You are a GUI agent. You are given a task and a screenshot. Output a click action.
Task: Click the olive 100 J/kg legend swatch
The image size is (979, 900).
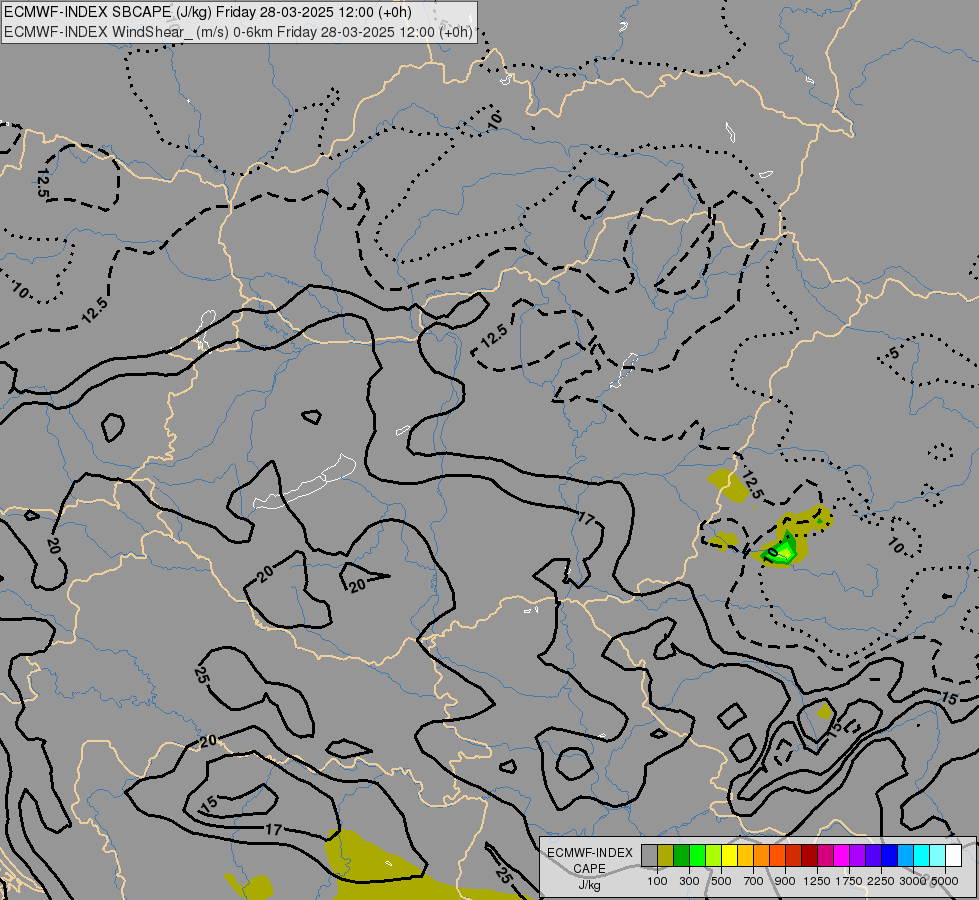coord(666,856)
